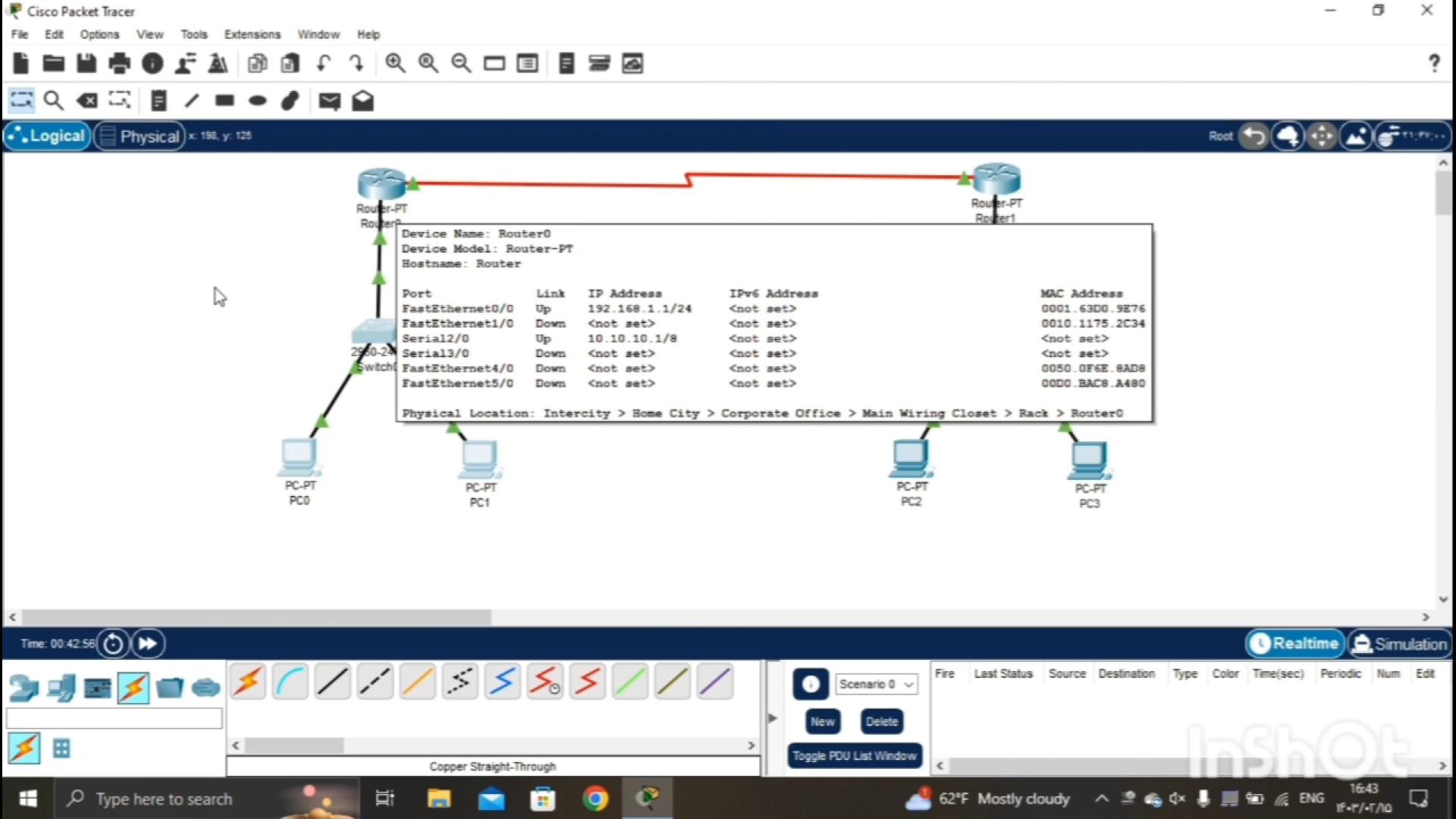Click the device search input field
Screen dimensions: 1456x819
[x=114, y=718]
